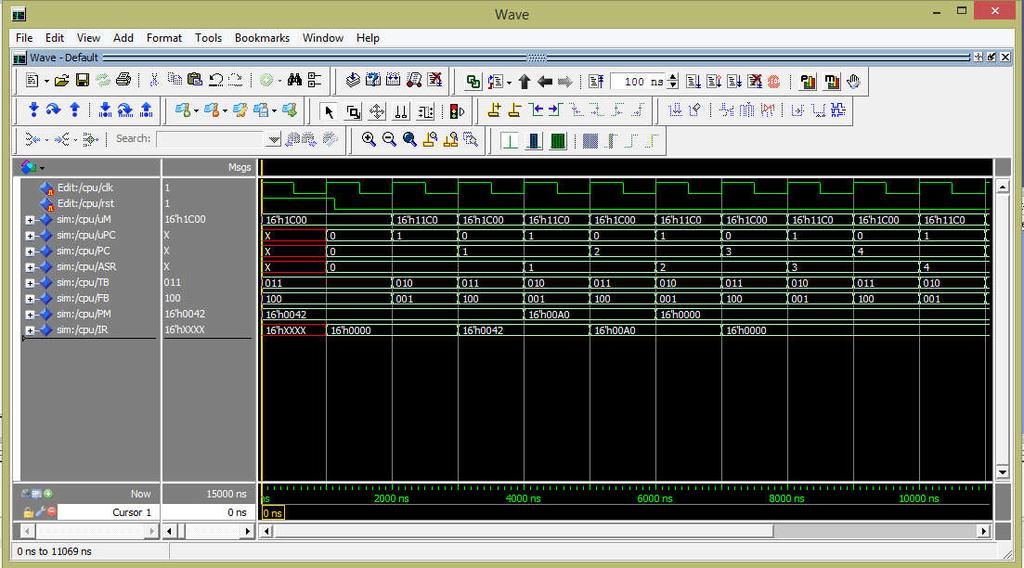Click the Delete Cursor yellow icon

click(x=515, y=110)
